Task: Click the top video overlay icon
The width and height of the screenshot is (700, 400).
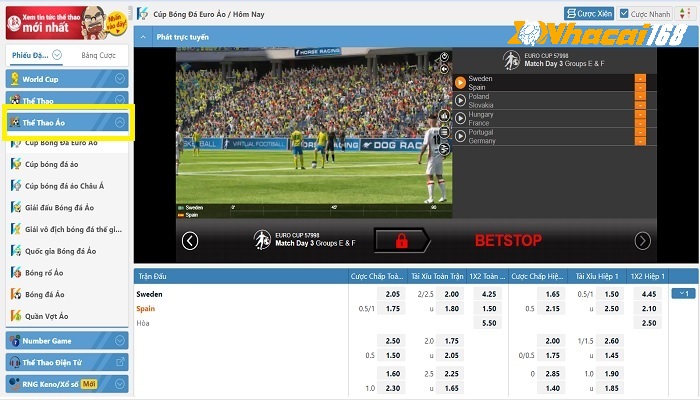Action: 444,57
